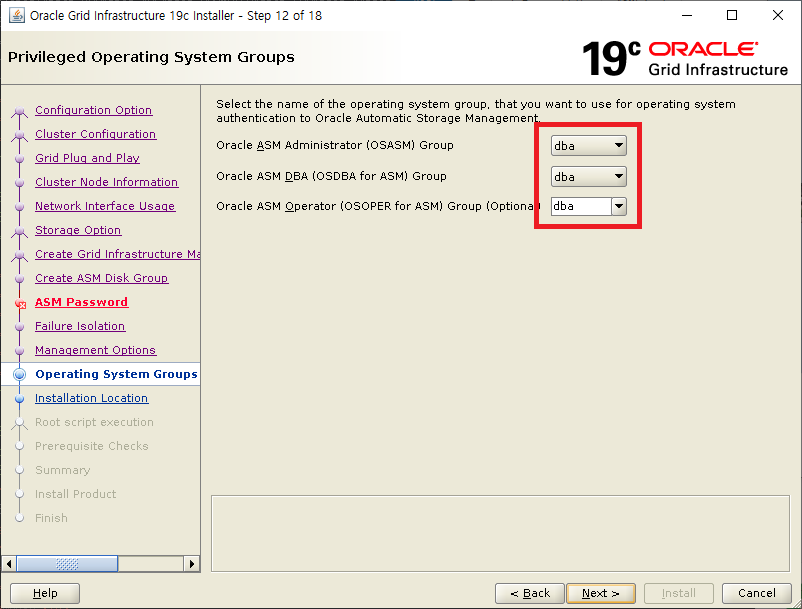Open the ASM Password step in red
Viewport: 802px width, 609px height.
tap(81, 302)
